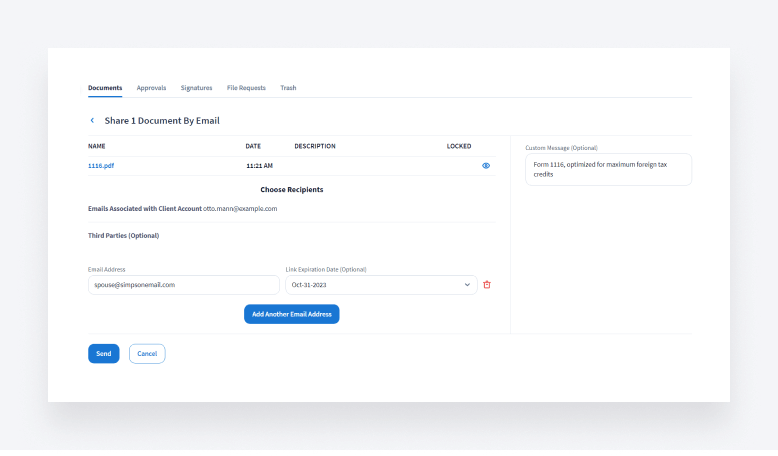Click the NAME column header
Screen dimensions: 778x456
tap(97, 146)
